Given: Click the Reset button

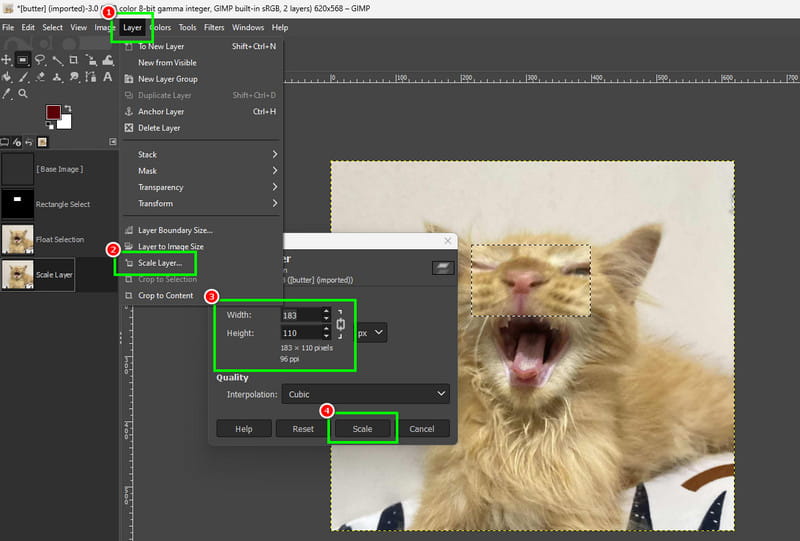Looking at the screenshot, I should (x=303, y=429).
